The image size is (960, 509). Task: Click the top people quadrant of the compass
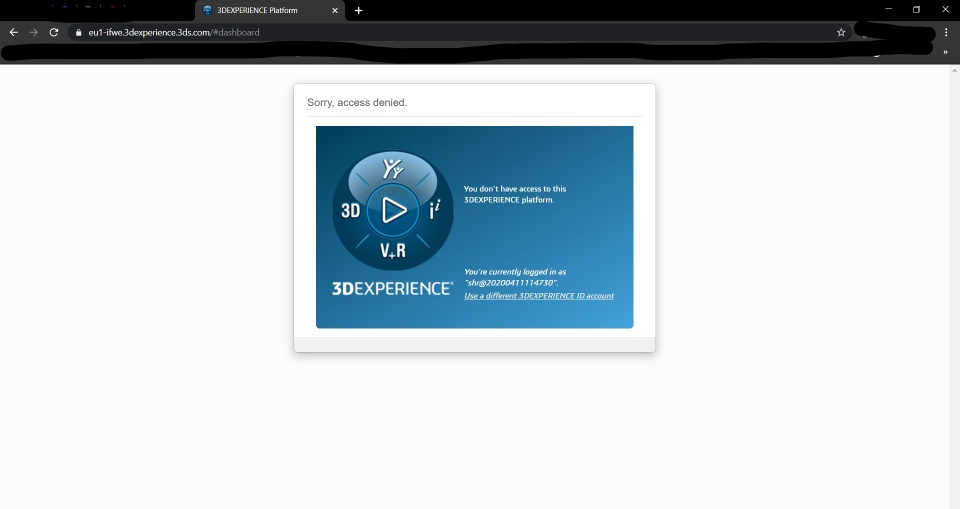coord(392,168)
